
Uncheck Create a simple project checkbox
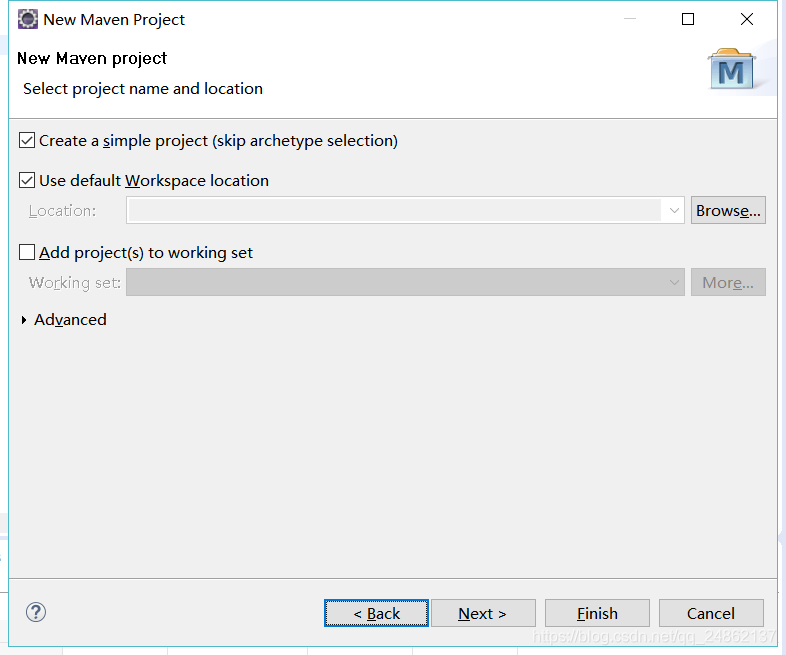[x=27, y=140]
